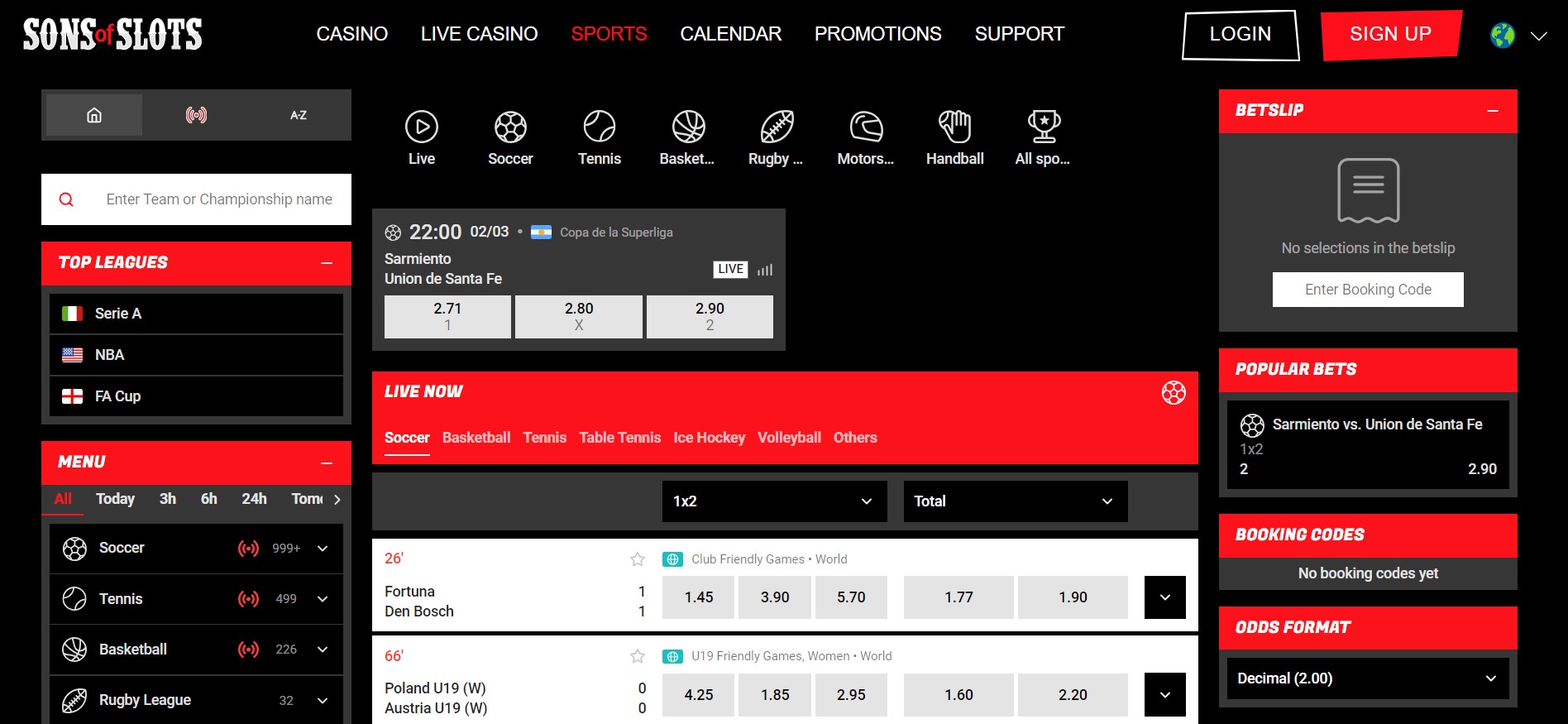Viewport: 1568px width, 724px height.
Task: Go to sidebar home icon
Action: pos(94,115)
